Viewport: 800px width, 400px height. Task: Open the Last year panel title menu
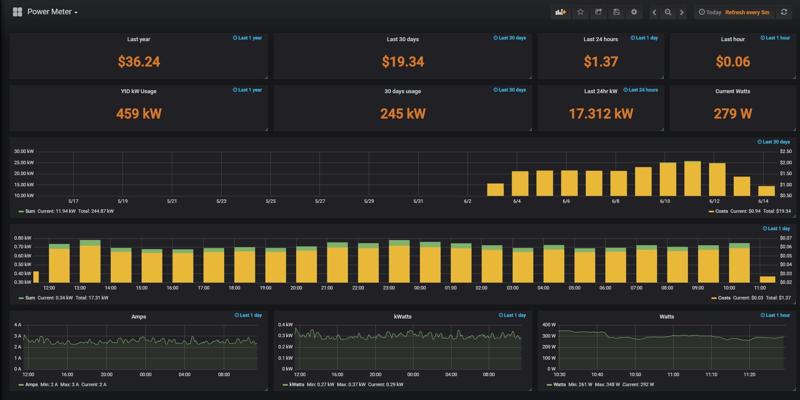click(138, 39)
